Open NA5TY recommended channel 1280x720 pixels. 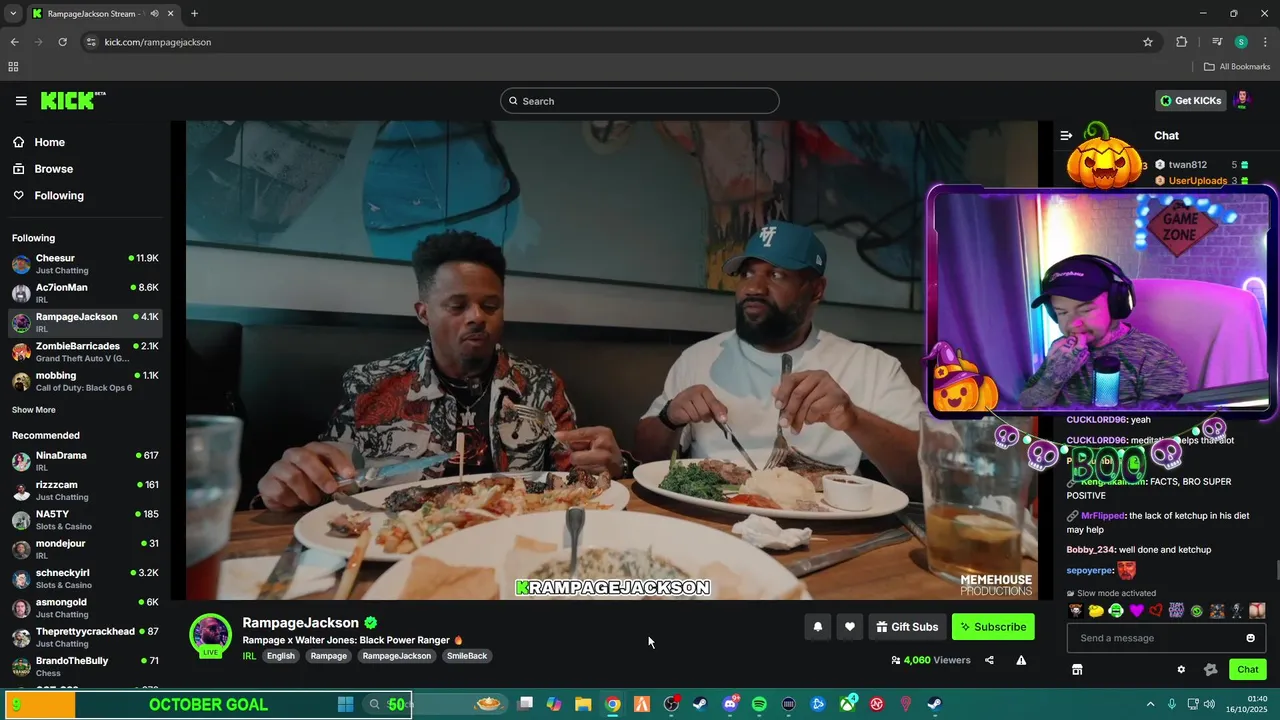[85, 520]
